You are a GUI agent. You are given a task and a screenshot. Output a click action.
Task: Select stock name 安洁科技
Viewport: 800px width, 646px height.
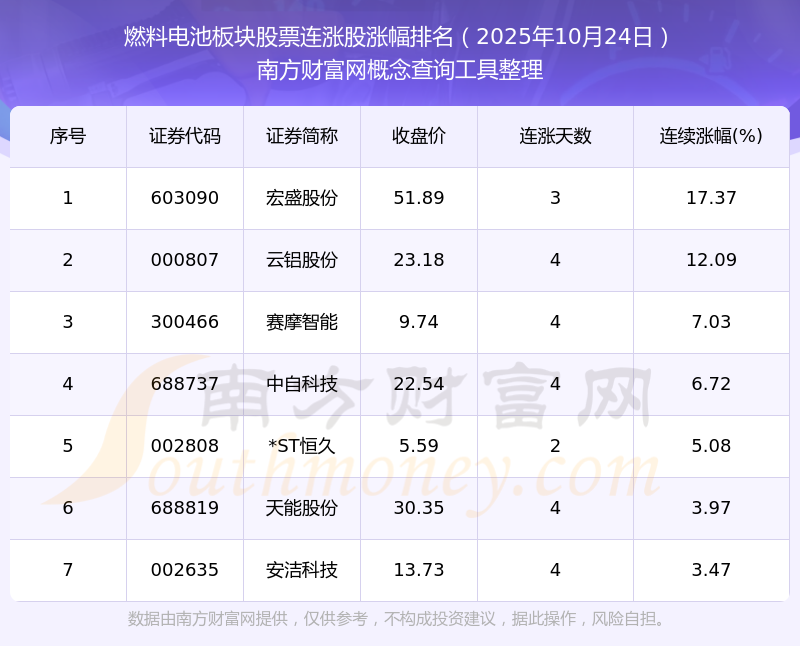tap(302, 570)
